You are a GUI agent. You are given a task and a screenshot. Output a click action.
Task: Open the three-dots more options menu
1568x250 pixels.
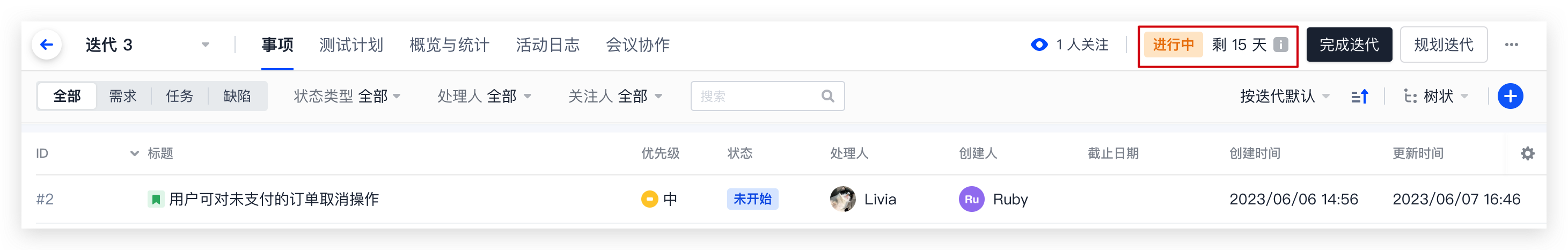pos(1511,45)
